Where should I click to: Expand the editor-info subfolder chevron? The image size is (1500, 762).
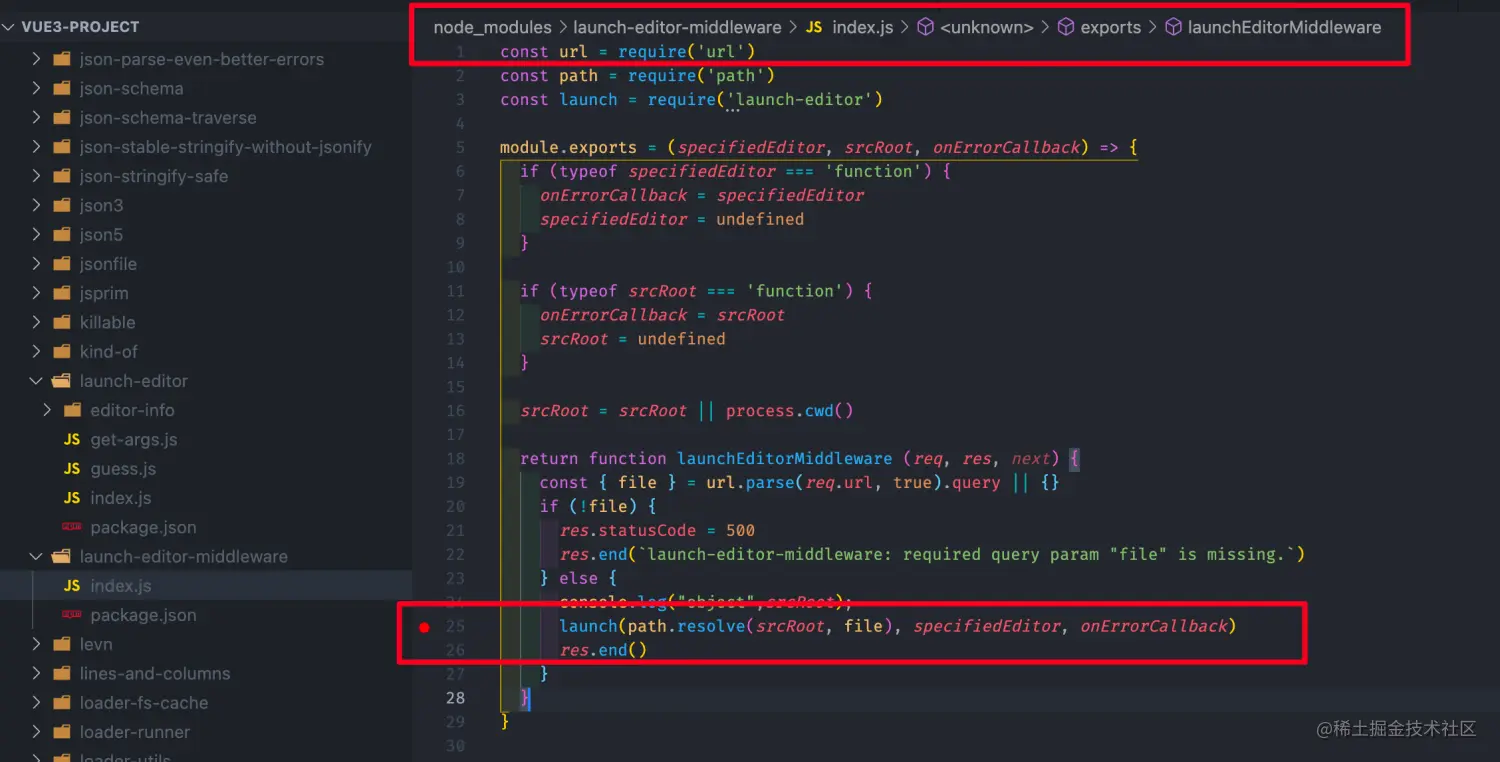click(47, 410)
